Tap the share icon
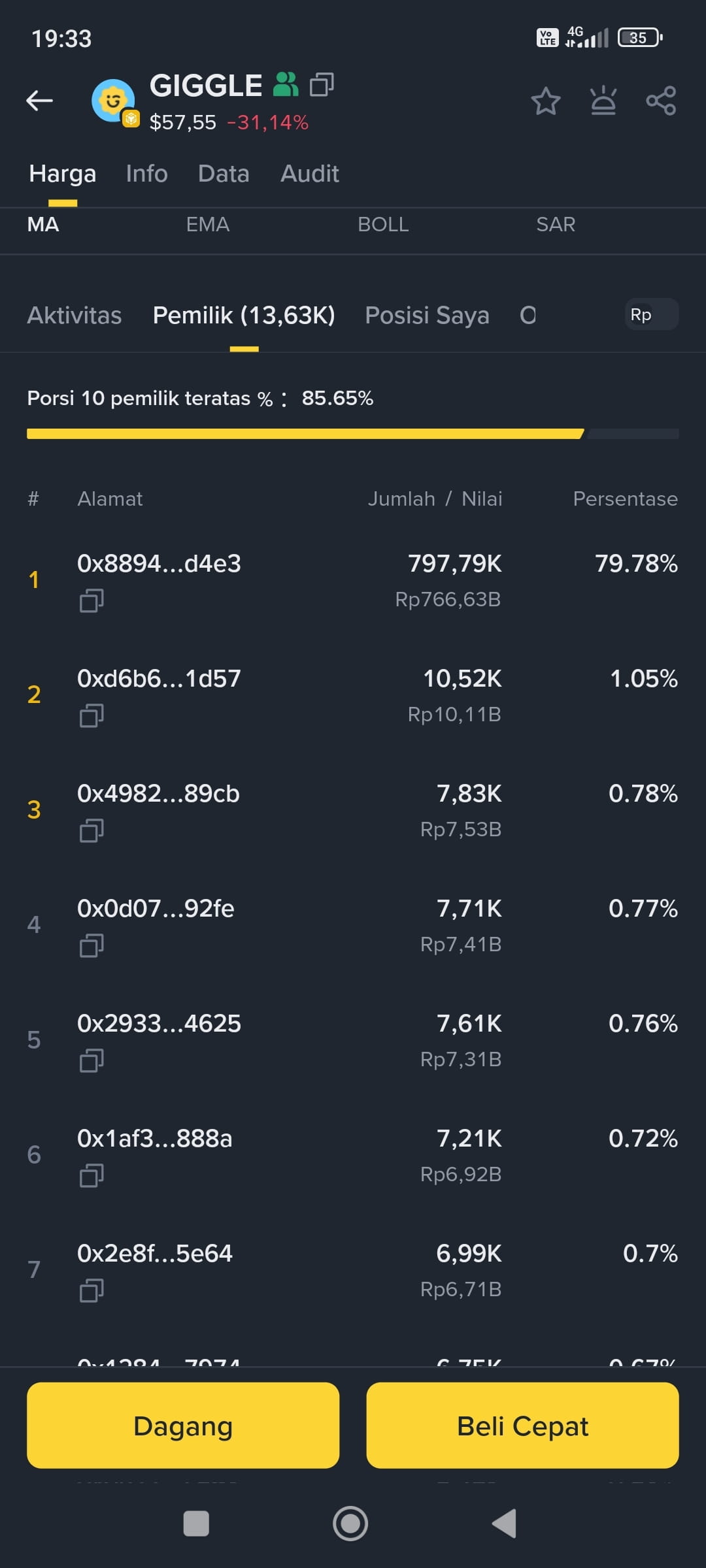 (x=661, y=101)
